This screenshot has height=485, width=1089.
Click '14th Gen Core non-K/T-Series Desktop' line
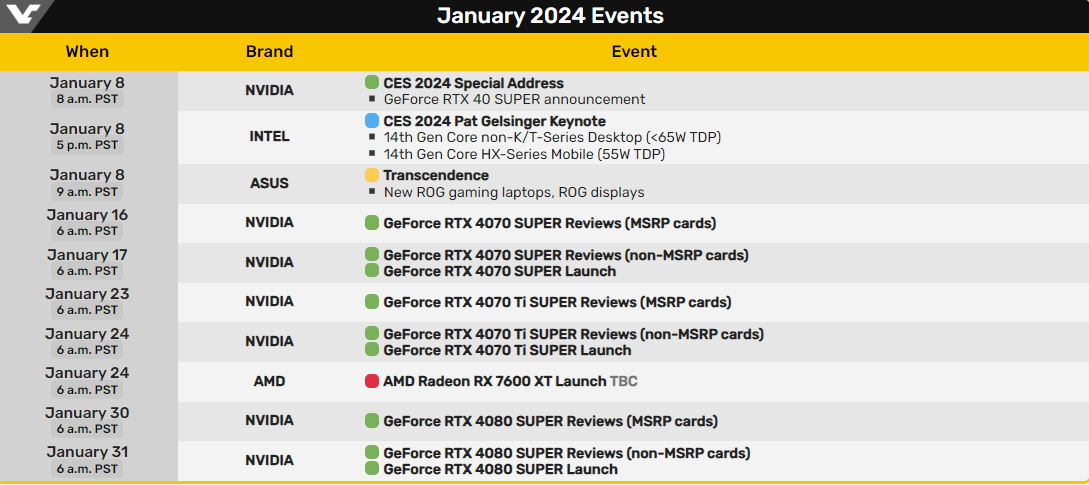(552, 138)
